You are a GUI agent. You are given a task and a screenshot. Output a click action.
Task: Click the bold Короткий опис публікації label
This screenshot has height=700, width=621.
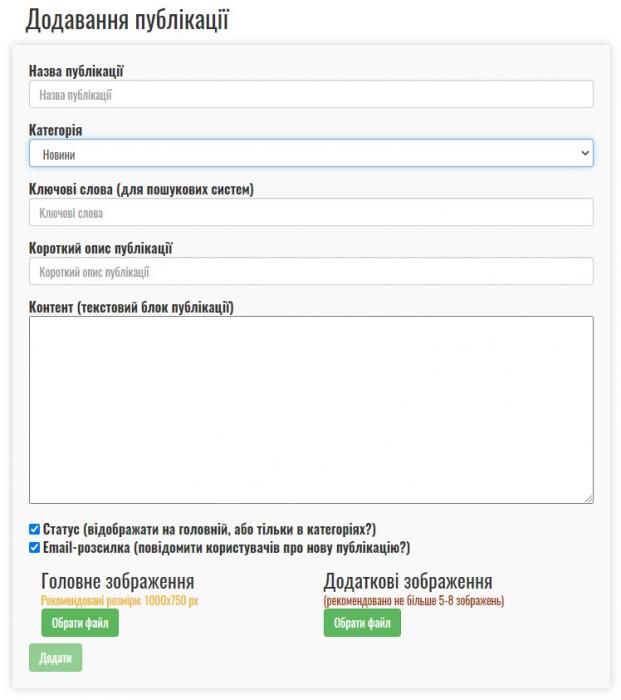(x=101, y=248)
